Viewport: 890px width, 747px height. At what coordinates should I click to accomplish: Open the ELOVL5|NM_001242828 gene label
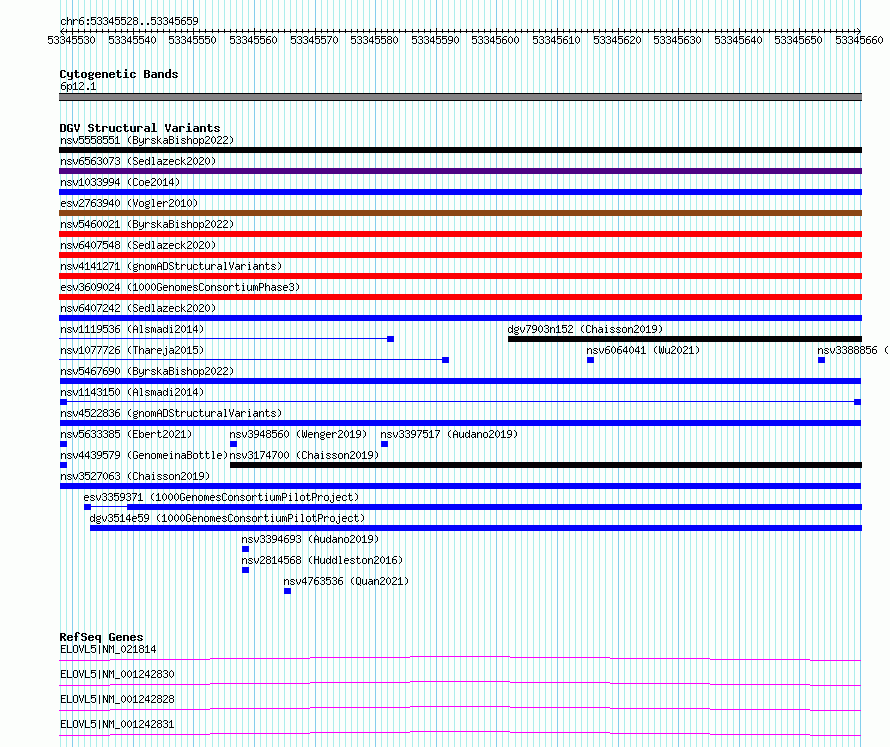[117, 699]
